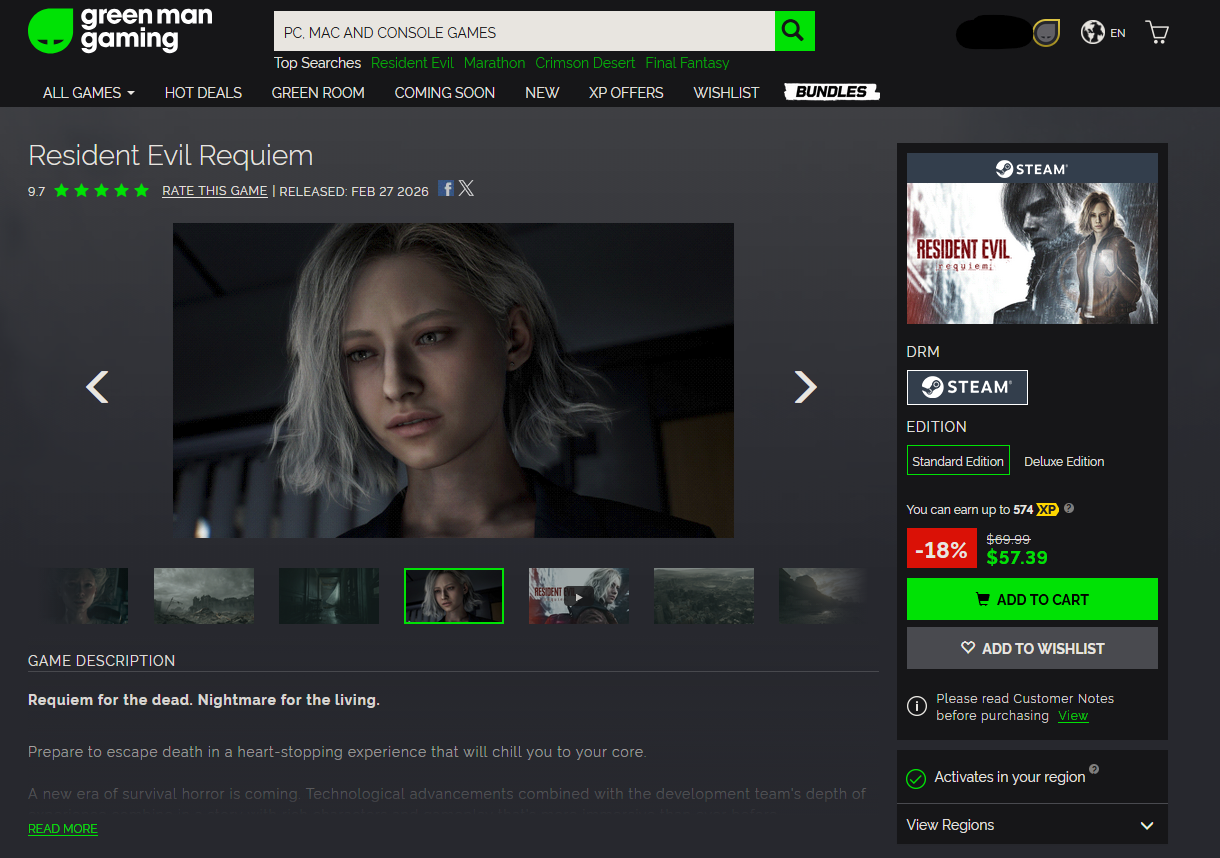Click the main screenshot image
Image resolution: width=1220 pixels, height=858 pixels.
pos(453,380)
